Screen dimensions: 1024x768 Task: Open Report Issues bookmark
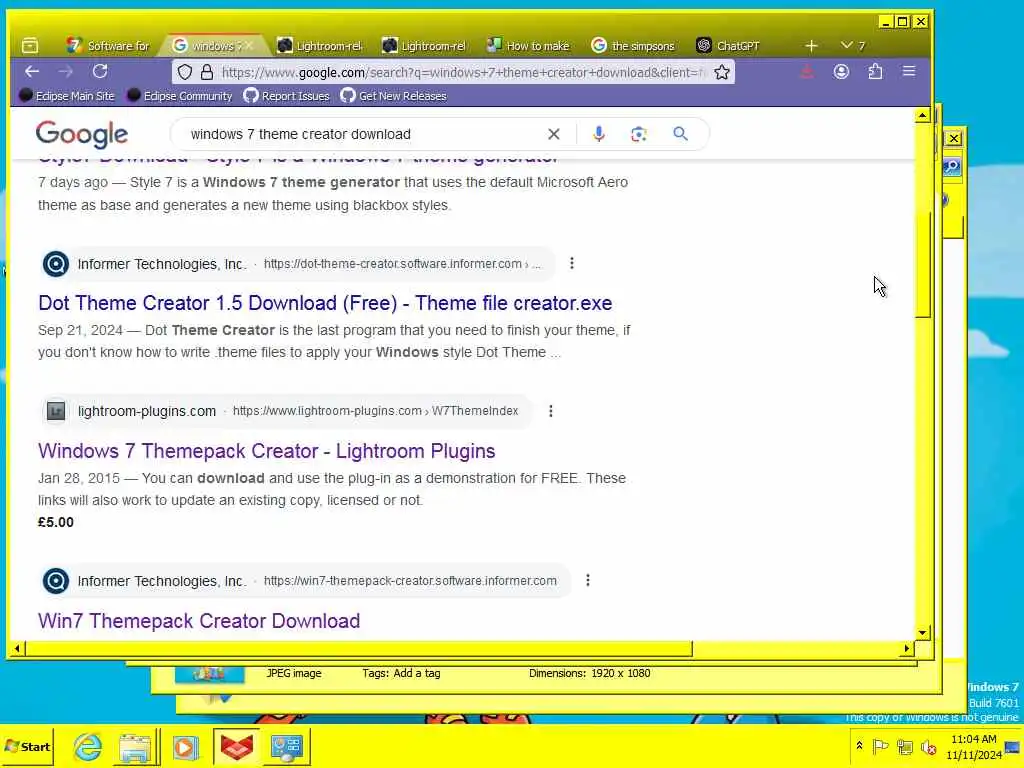tap(287, 96)
